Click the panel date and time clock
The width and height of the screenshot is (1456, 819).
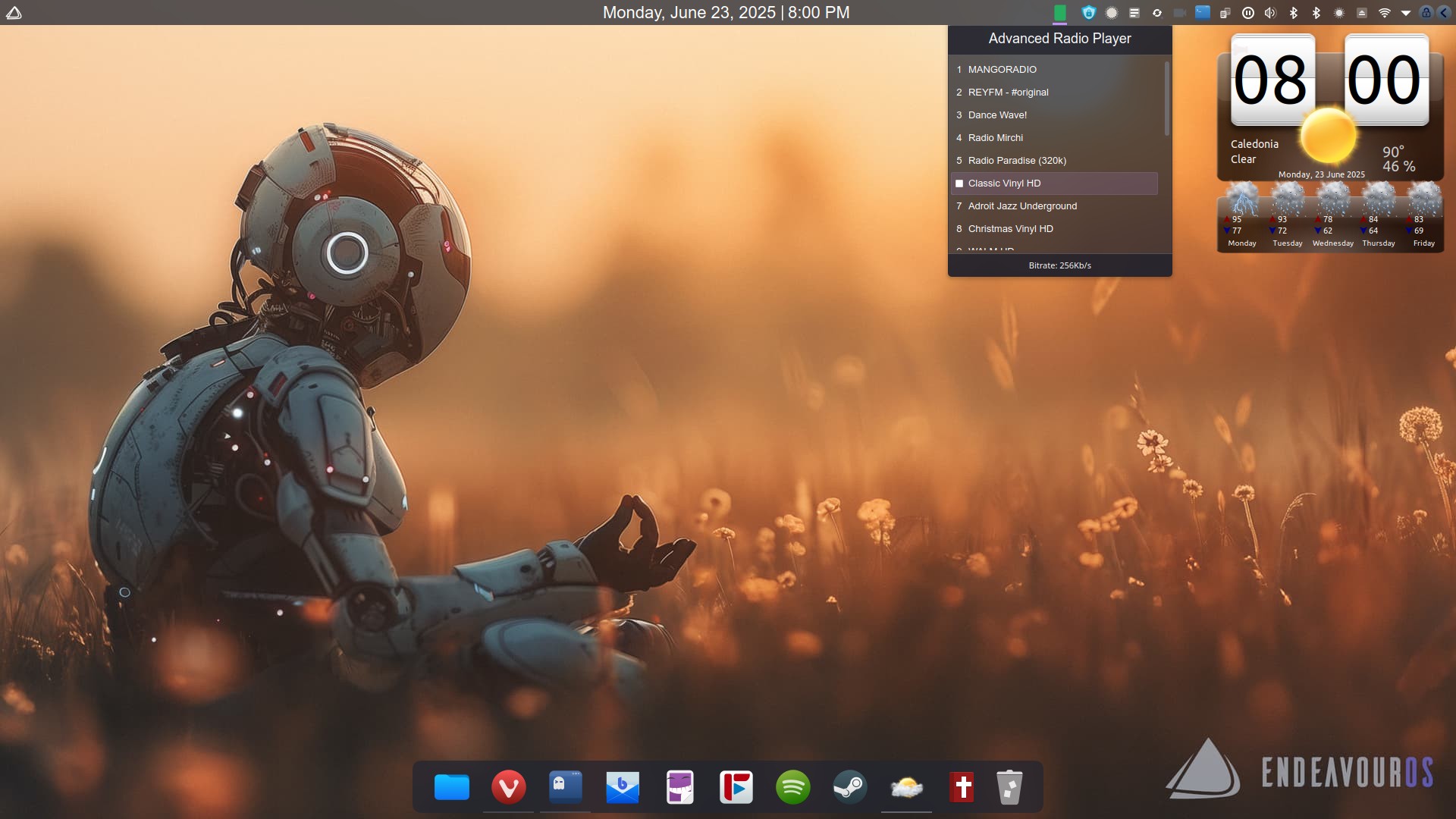click(x=726, y=13)
